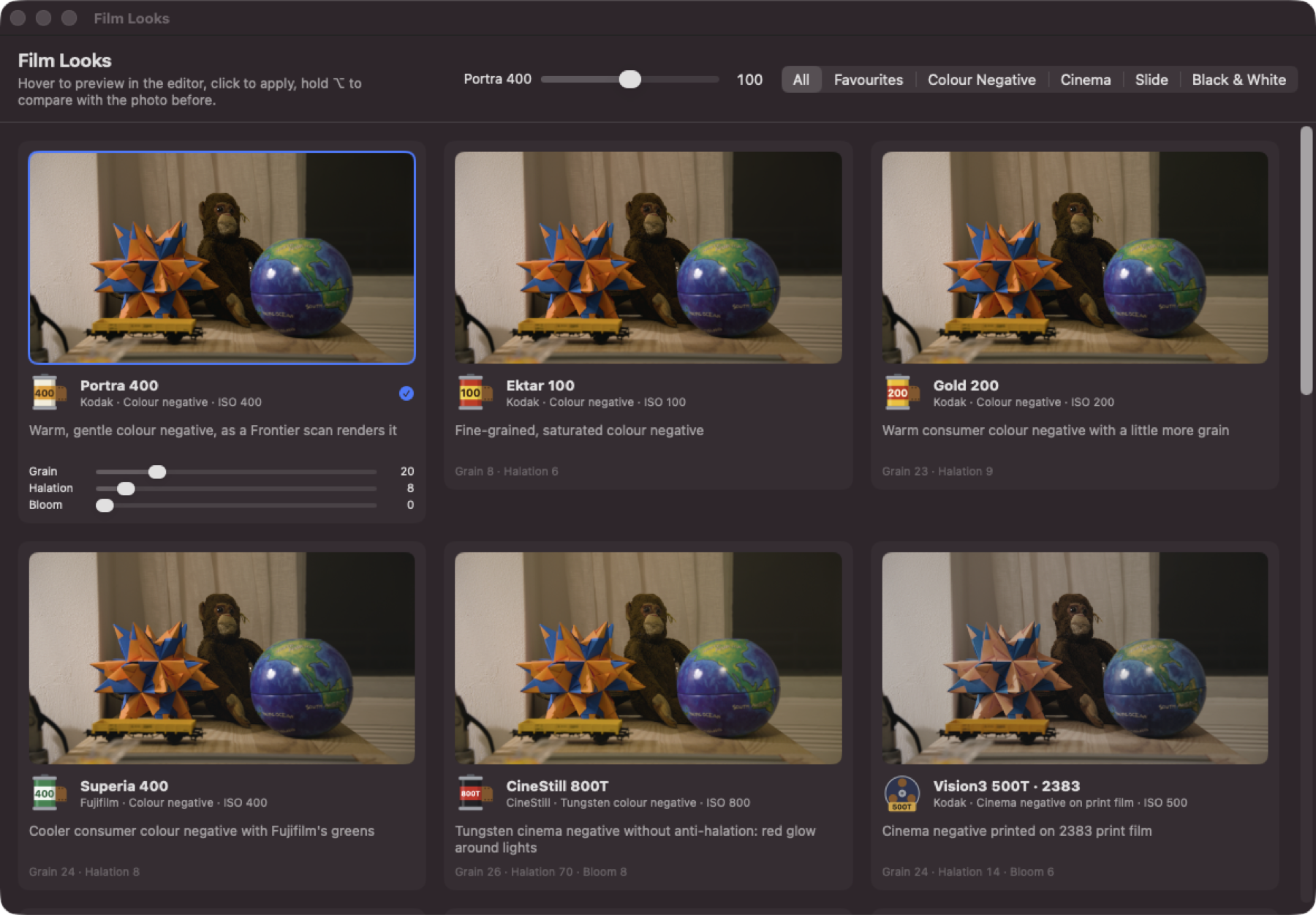Click the vertical scrollbar thumb
1316x915 pixels.
click(x=1306, y=261)
